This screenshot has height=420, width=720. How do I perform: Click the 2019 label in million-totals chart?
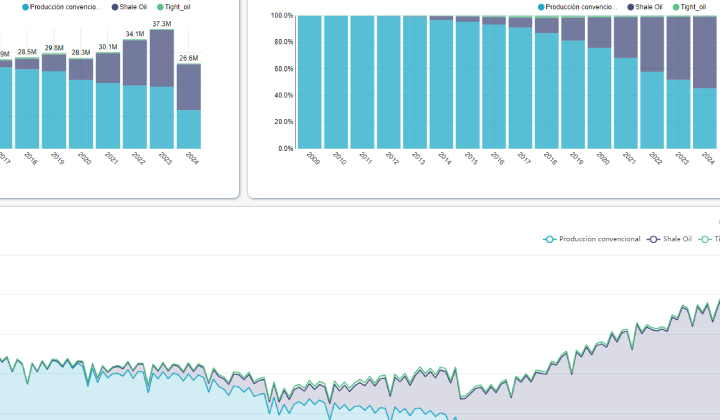57,158
